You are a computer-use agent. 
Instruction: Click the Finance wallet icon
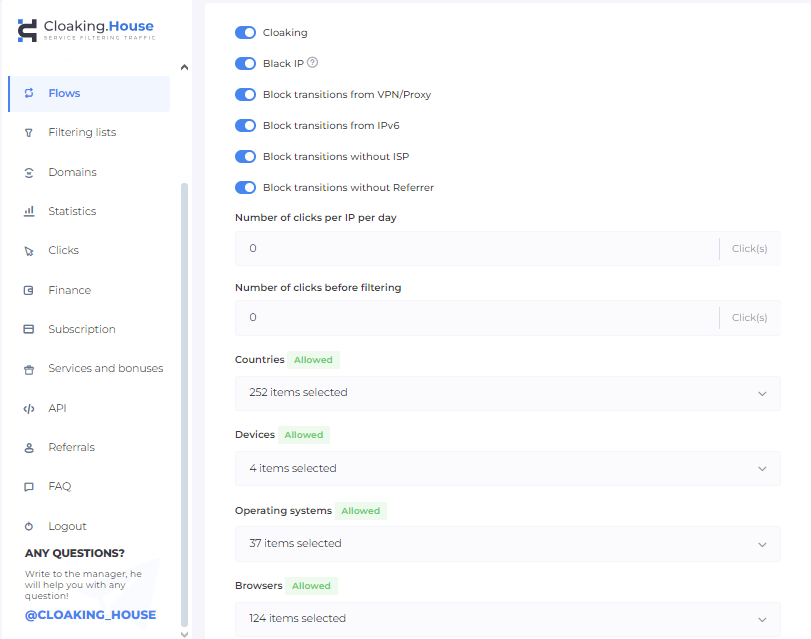point(29,290)
